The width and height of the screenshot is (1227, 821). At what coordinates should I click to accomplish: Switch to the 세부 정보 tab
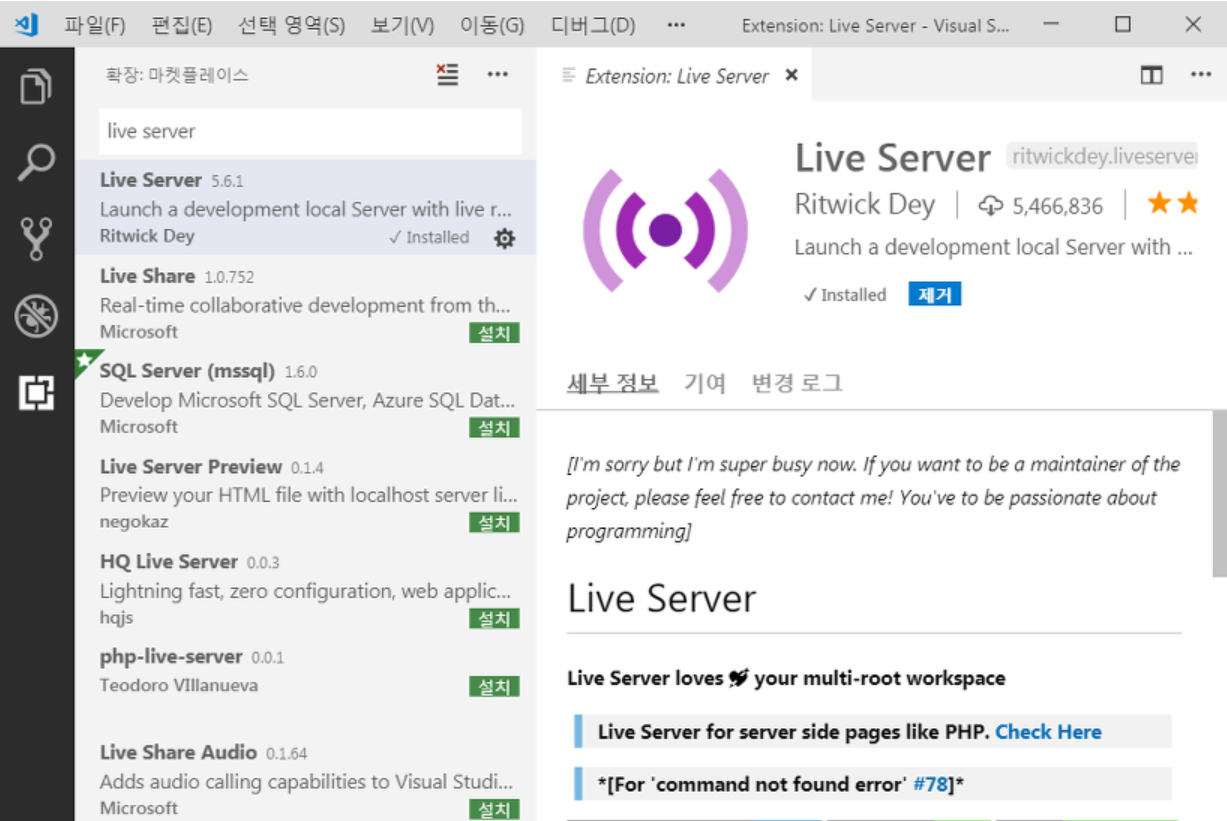[613, 383]
